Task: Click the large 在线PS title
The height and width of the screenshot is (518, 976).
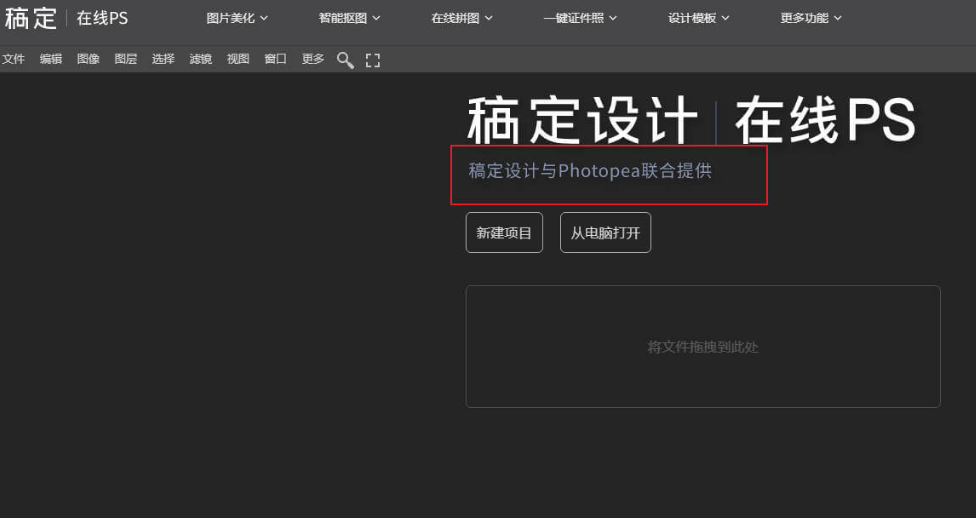Action: click(x=825, y=120)
